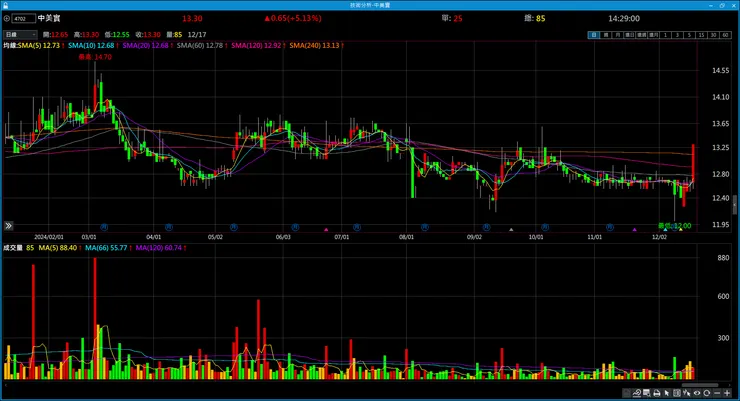740x401 pixels.
Task: Click the SMA(240) 13.13 moving average label
Action: click(314, 45)
